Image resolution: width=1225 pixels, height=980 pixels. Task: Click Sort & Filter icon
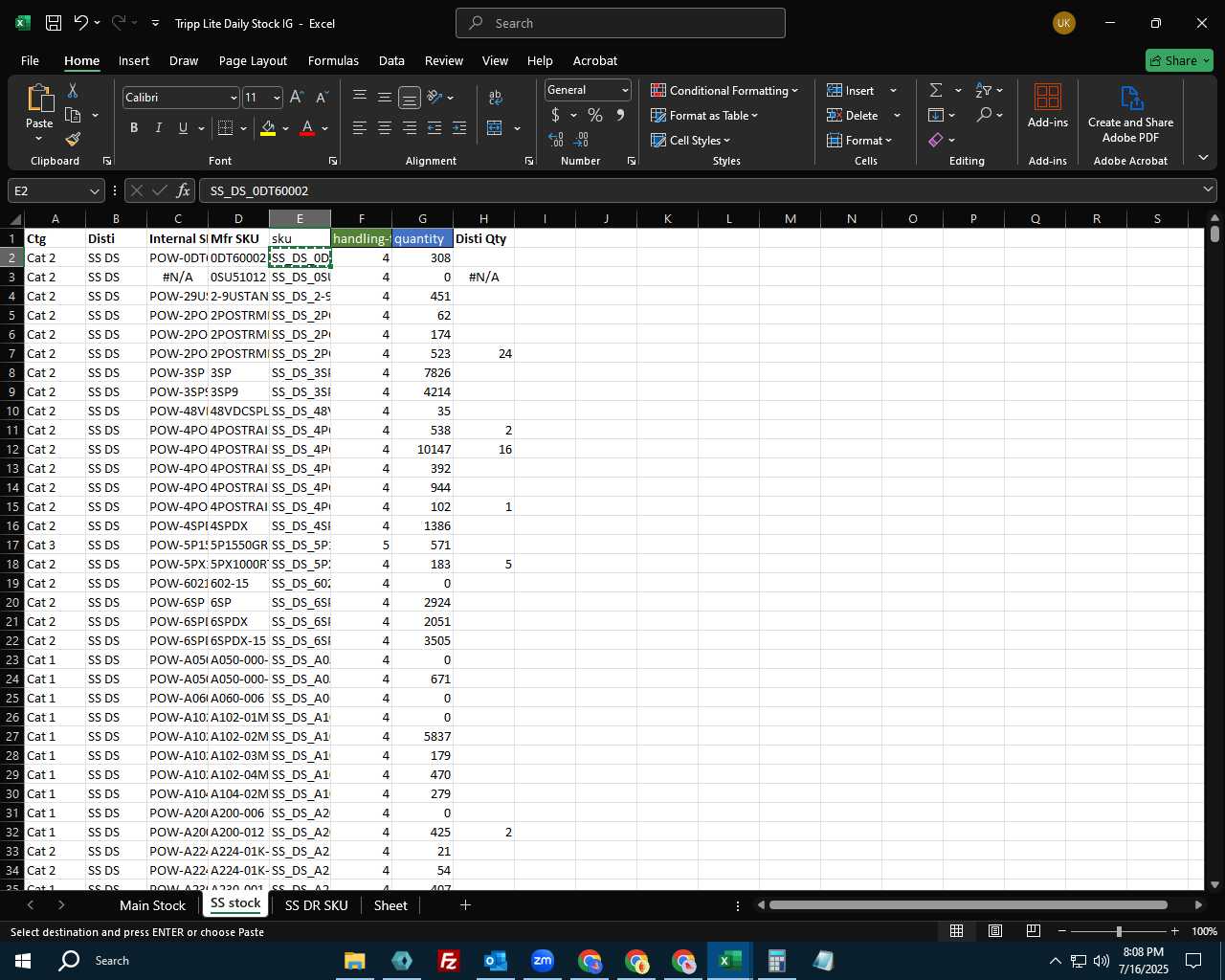984,90
